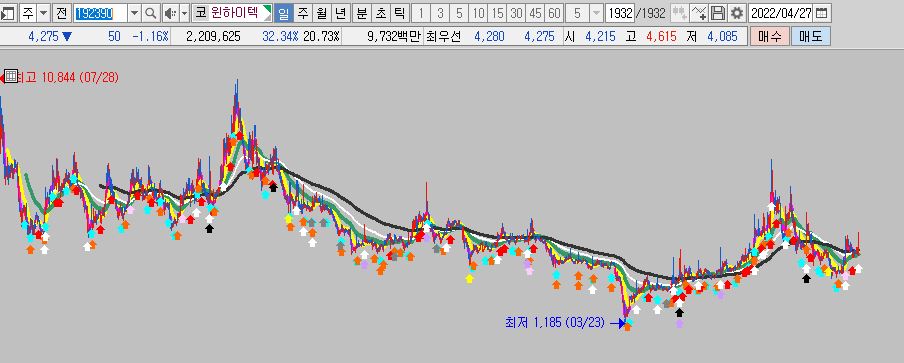
Task: Select the 10 interval button
Action: (x=478, y=13)
